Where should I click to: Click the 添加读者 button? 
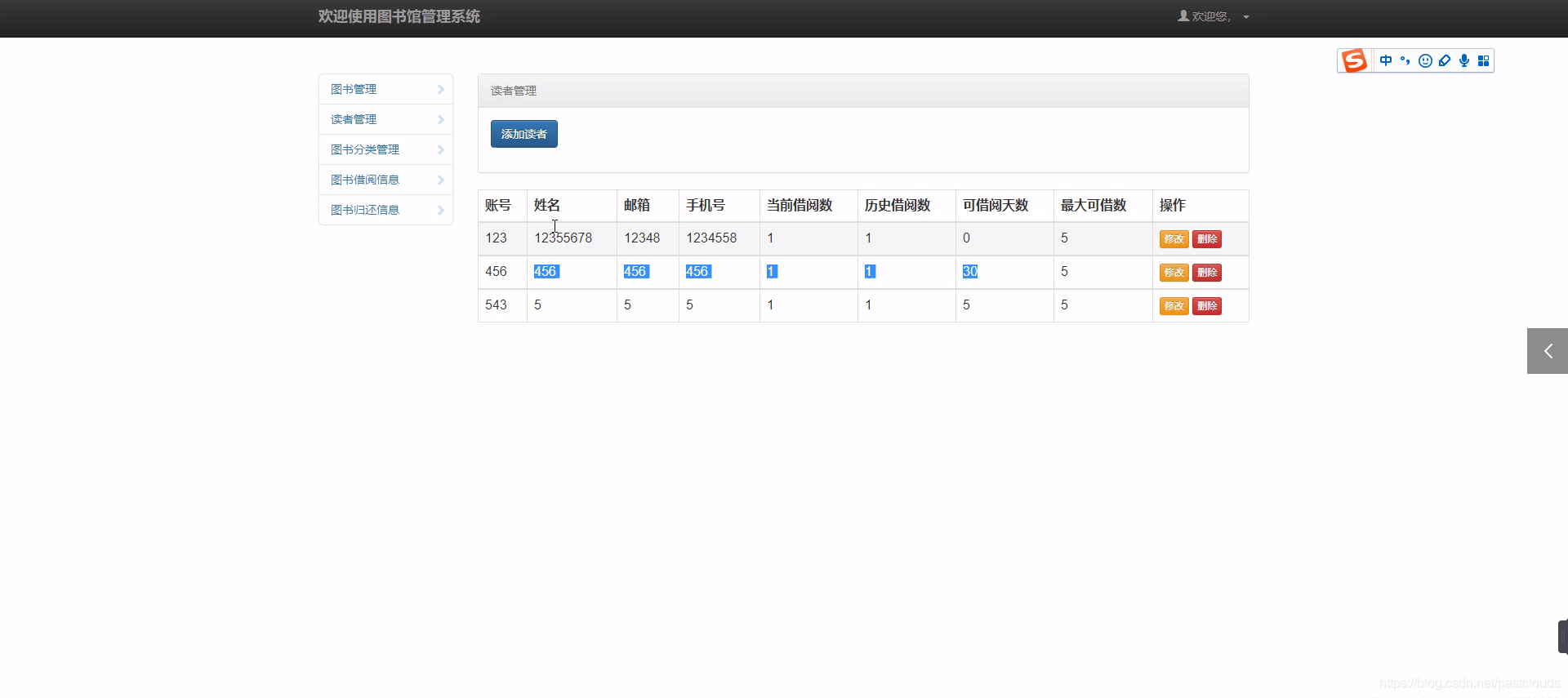(524, 134)
